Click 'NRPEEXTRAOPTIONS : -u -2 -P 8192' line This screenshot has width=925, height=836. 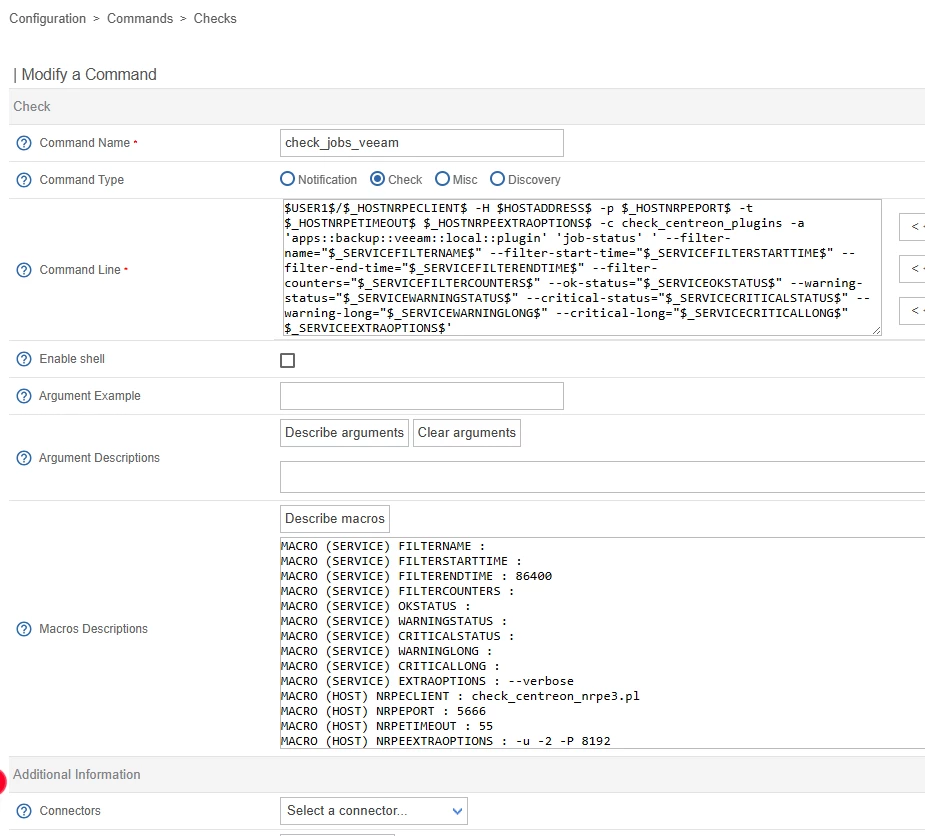(446, 742)
